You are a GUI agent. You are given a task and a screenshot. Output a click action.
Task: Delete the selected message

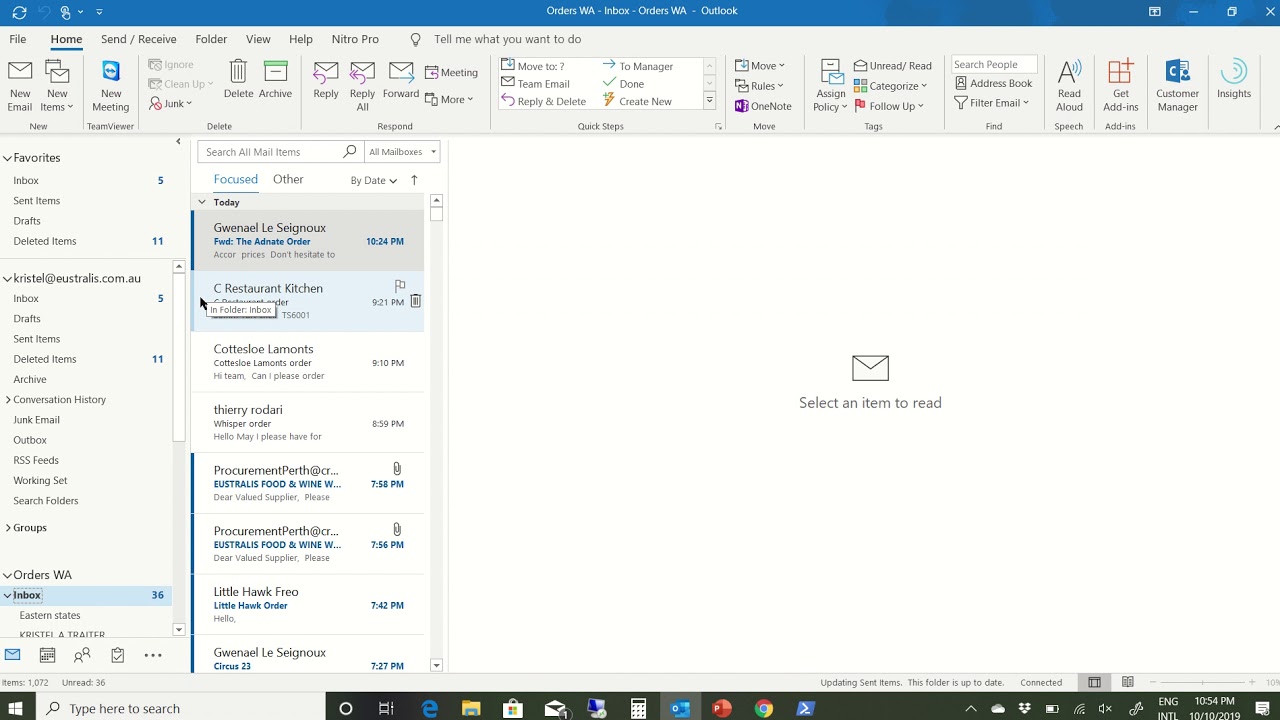point(238,80)
